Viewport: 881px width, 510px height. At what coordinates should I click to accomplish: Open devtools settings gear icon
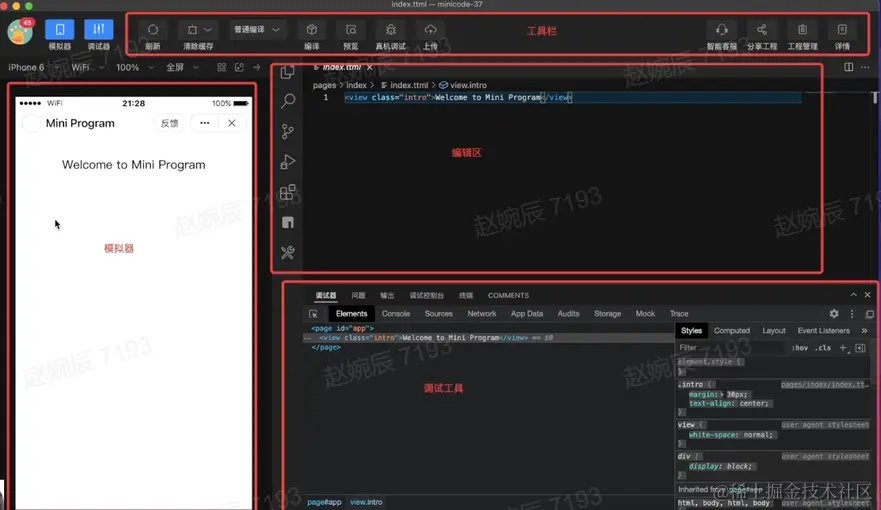pyautogui.click(x=834, y=314)
